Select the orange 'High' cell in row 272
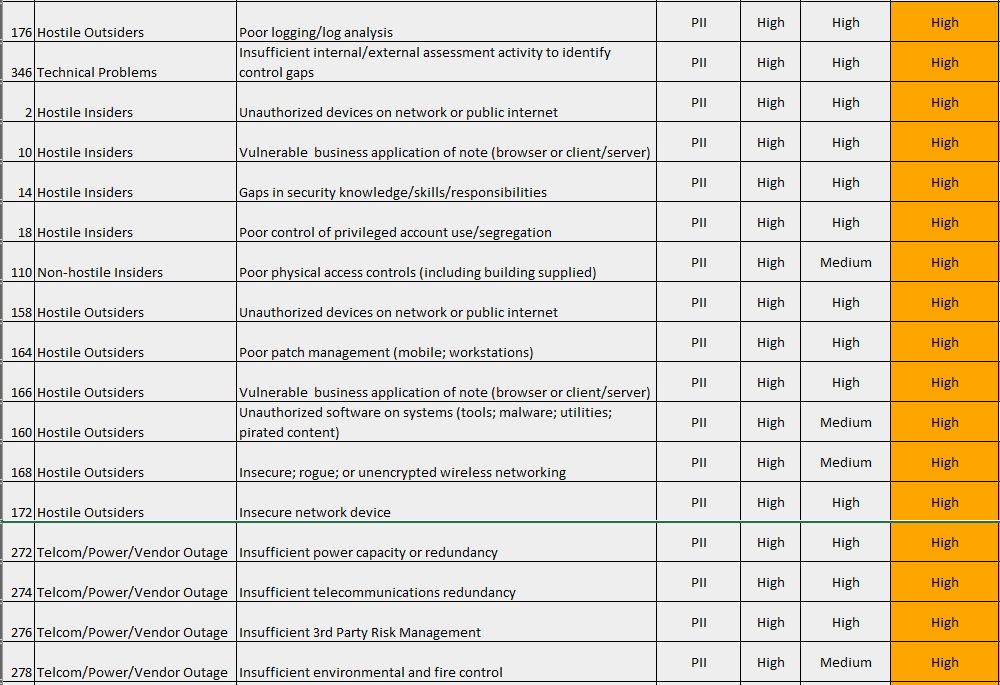 (945, 542)
